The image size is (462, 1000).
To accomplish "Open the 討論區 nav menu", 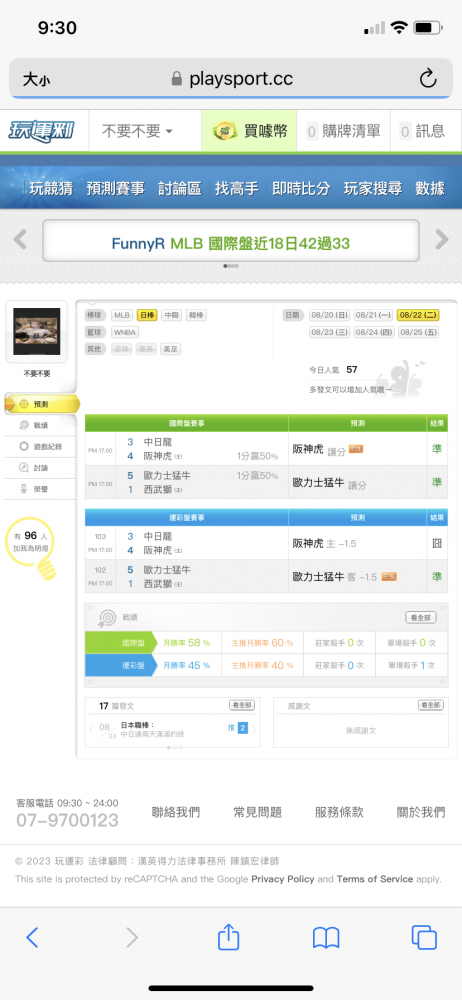I will (179, 188).
